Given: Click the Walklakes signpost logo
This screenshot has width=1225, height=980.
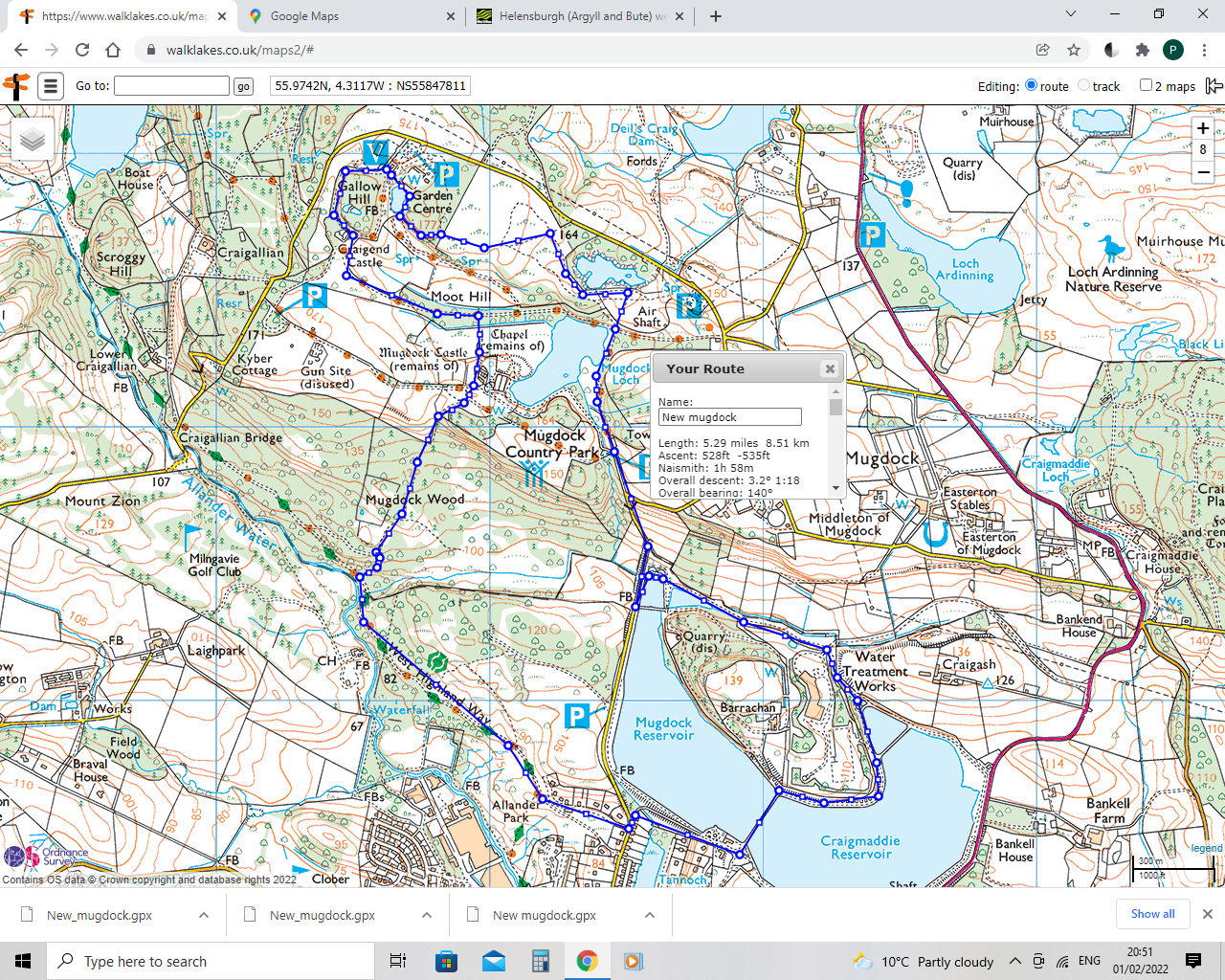Looking at the screenshot, I should (17, 86).
